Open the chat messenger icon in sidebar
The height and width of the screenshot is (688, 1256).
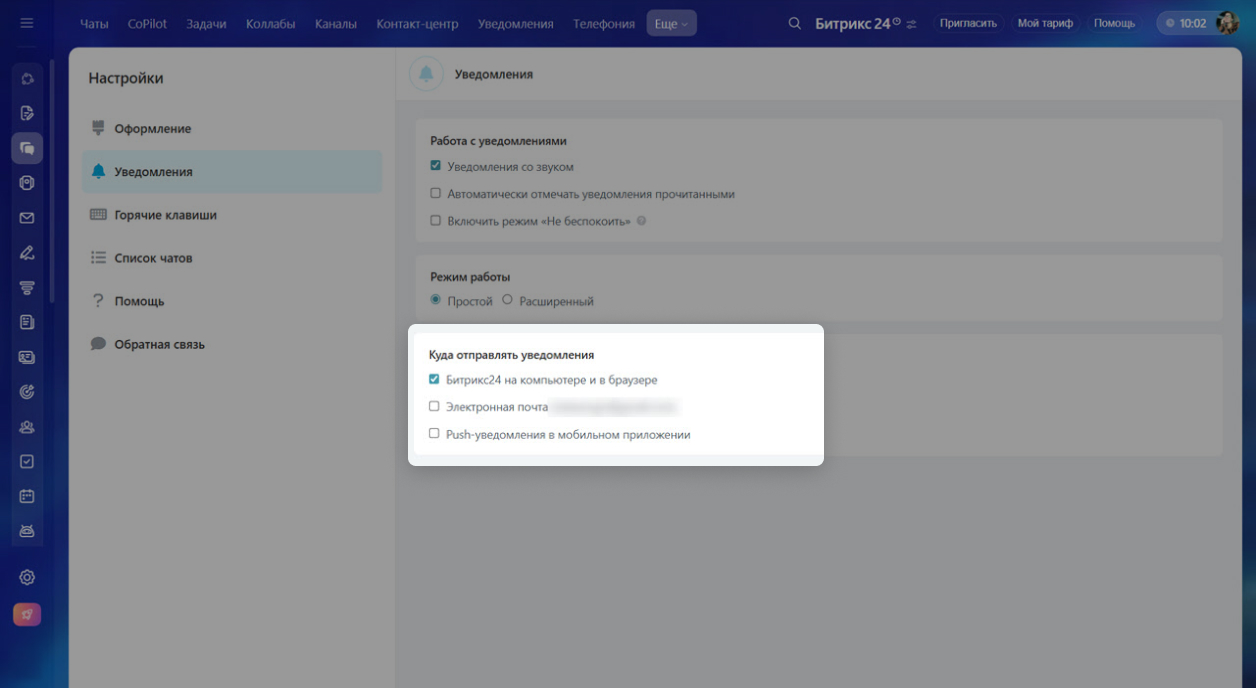click(x=27, y=148)
